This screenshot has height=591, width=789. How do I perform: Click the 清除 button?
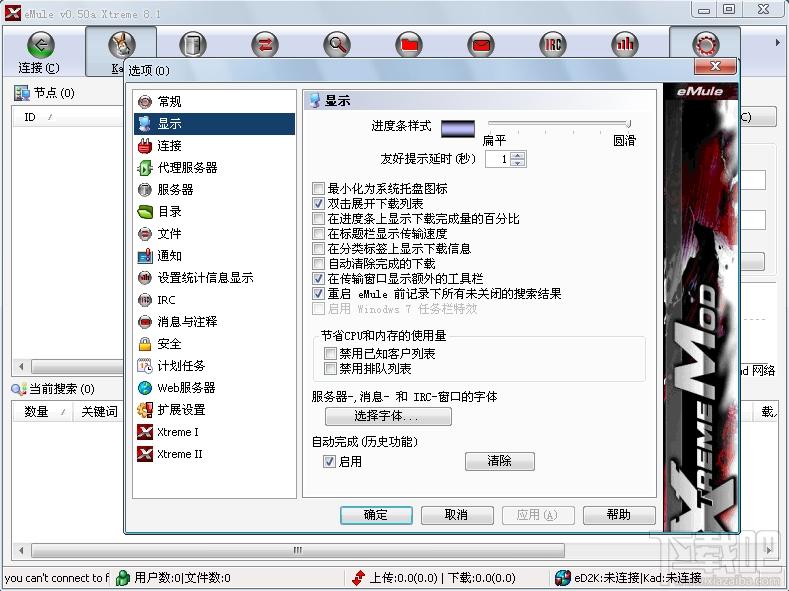(500, 461)
